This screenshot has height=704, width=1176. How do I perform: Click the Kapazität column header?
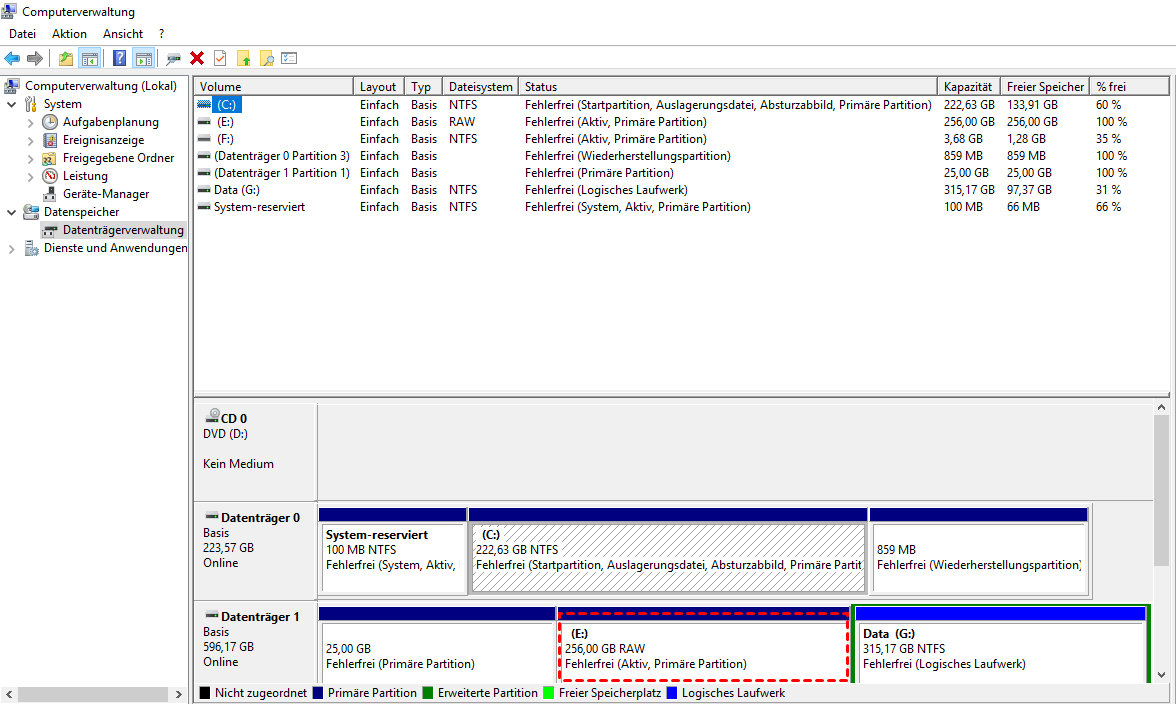967,87
